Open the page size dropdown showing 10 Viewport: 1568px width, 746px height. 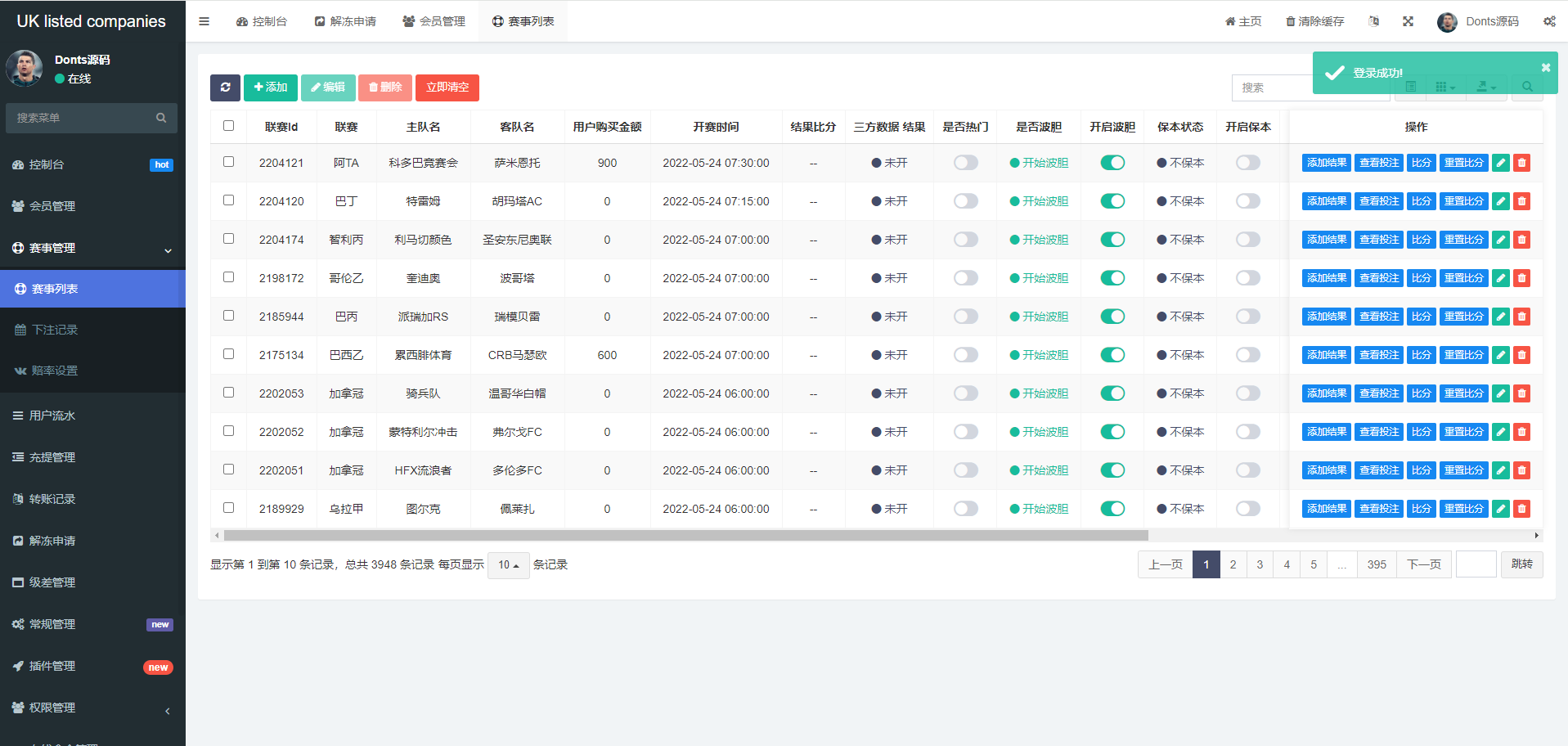(x=508, y=565)
